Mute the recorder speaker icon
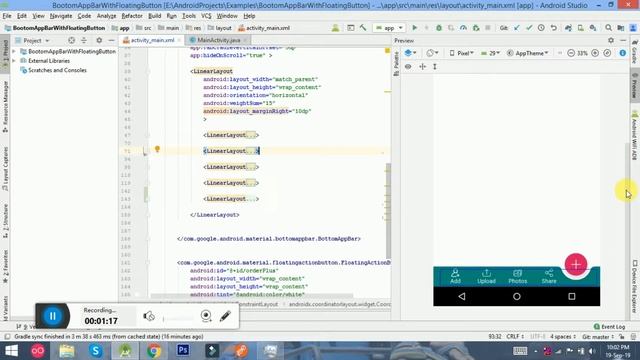 pyautogui.click(x=149, y=316)
